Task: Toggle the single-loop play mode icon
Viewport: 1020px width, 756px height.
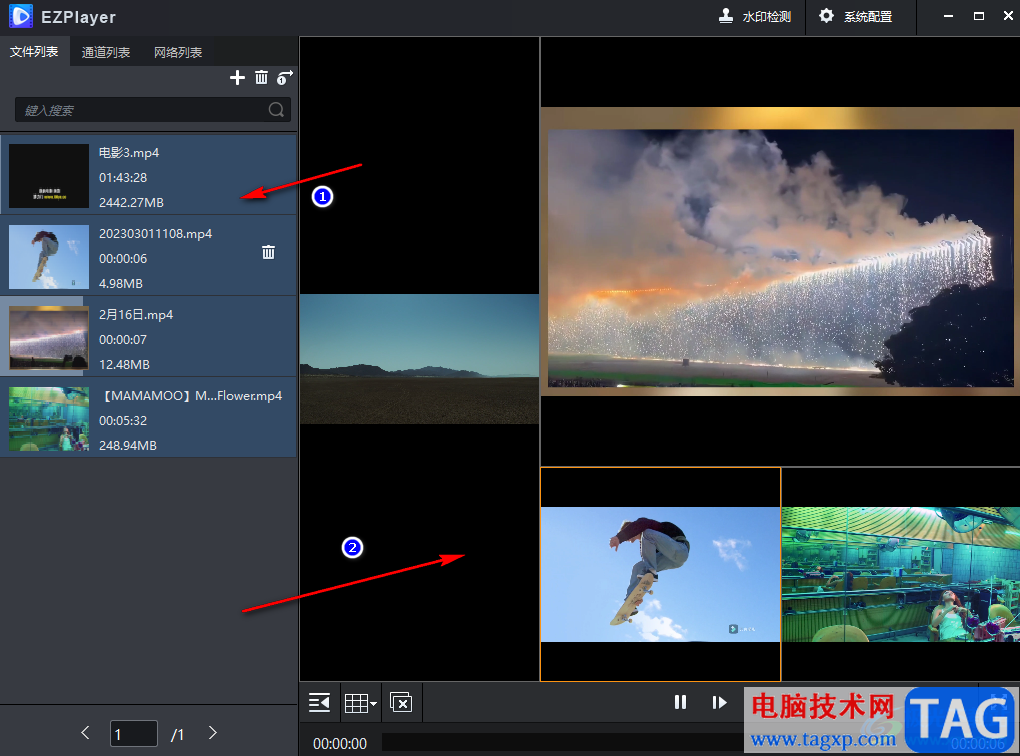Action: coord(286,78)
